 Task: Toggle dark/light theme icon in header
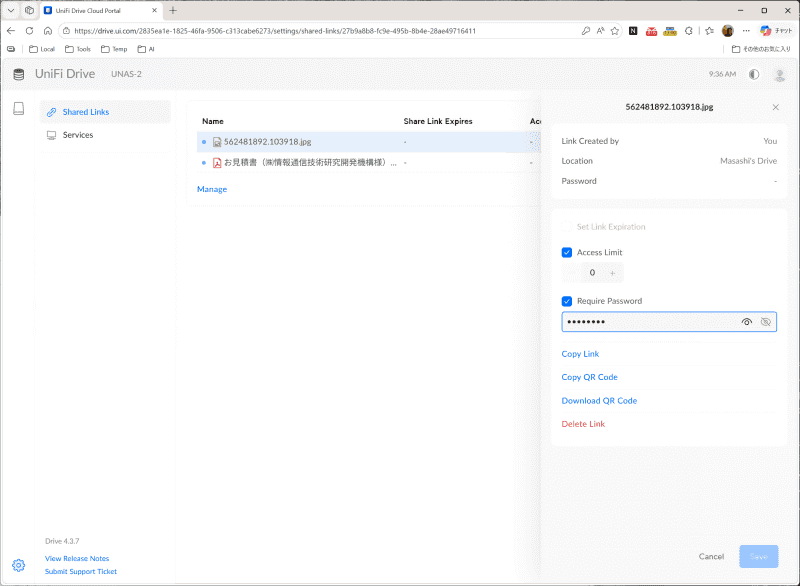(754, 74)
